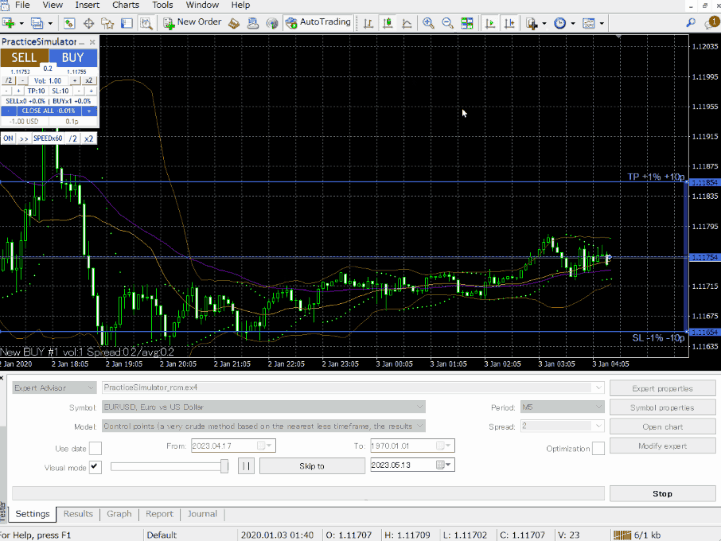This screenshot has height=541, width=721.
Task: Click the Indicators list icon
Action: pos(532,23)
